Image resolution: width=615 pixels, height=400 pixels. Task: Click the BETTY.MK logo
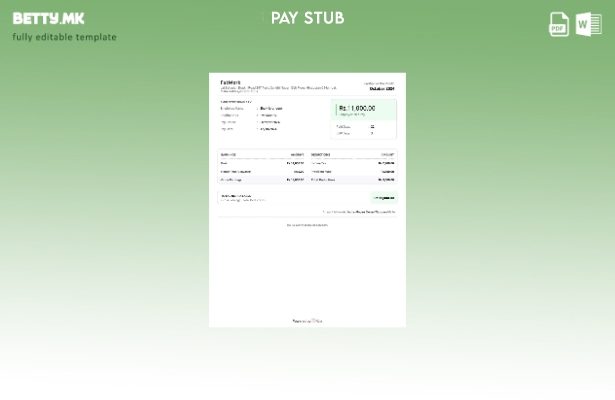coord(48,18)
